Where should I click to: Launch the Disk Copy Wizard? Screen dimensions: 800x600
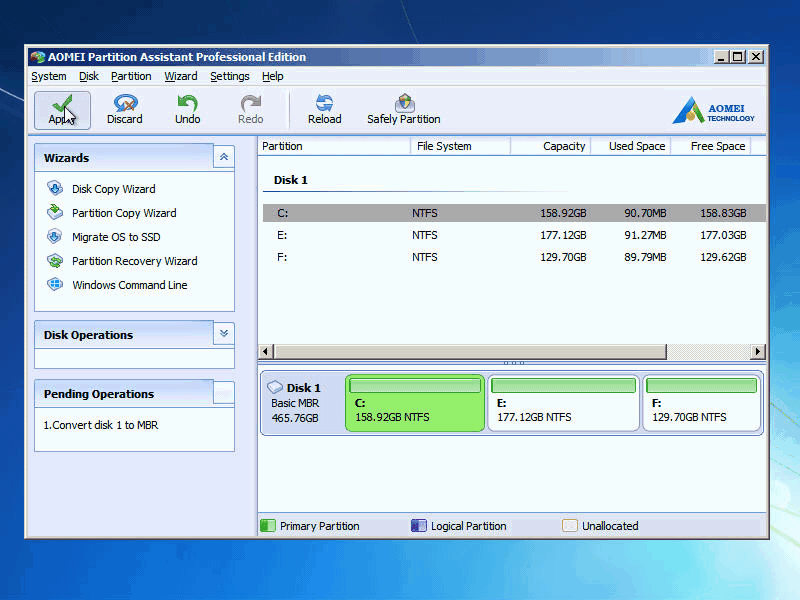tap(113, 189)
